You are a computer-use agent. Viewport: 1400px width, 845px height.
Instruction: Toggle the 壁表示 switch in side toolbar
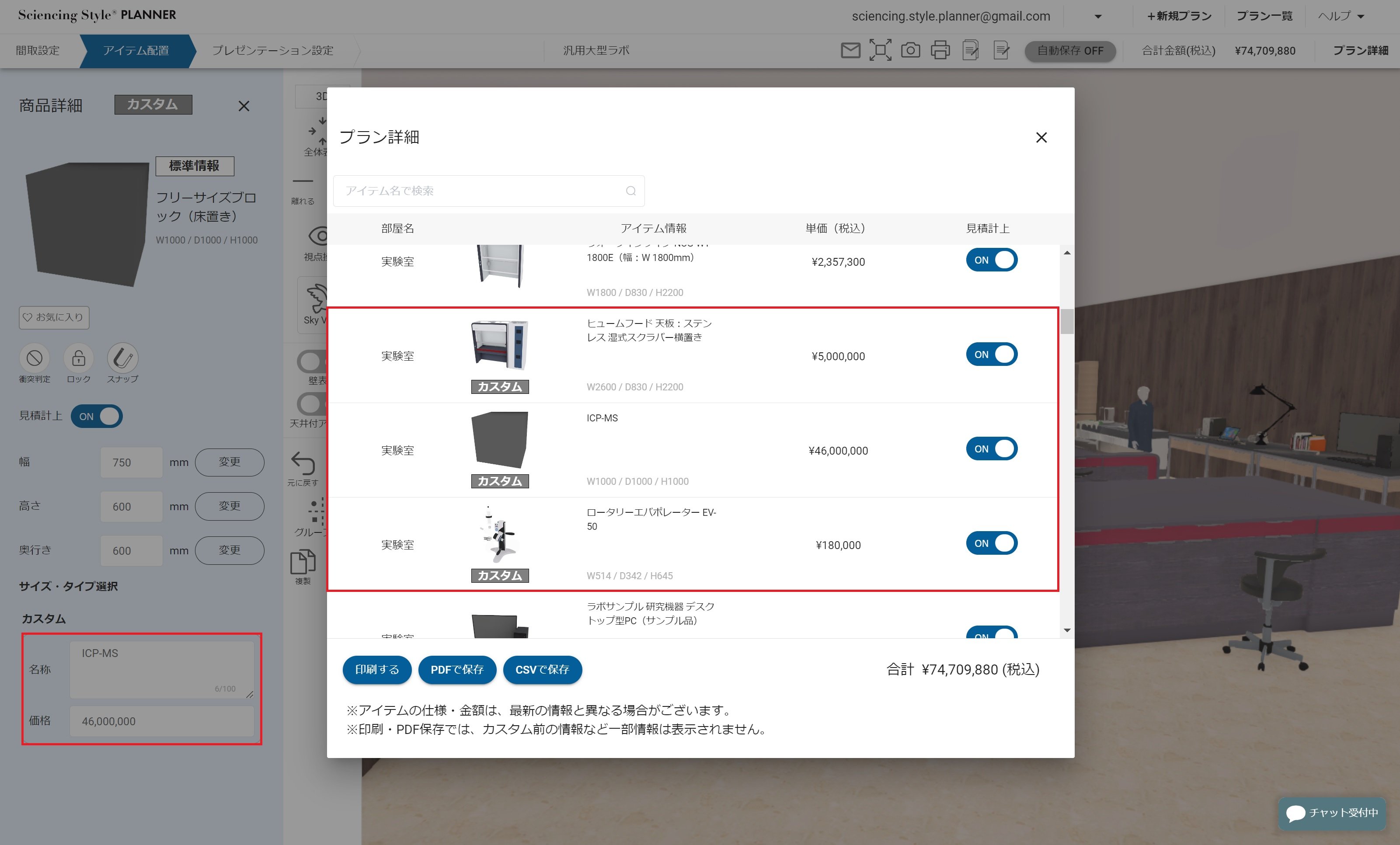click(312, 361)
